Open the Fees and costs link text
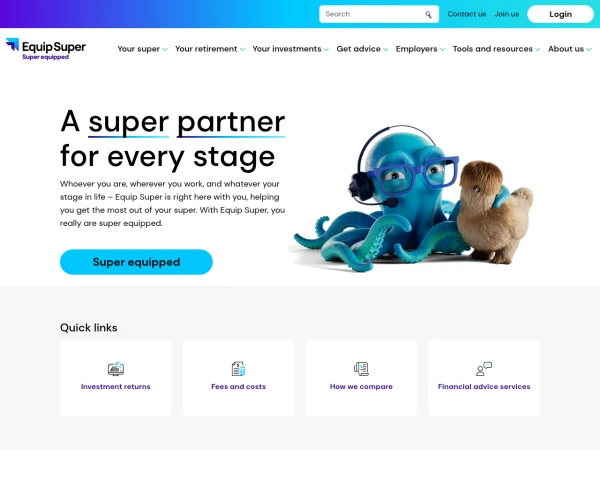This screenshot has height=480, width=600. (x=238, y=387)
